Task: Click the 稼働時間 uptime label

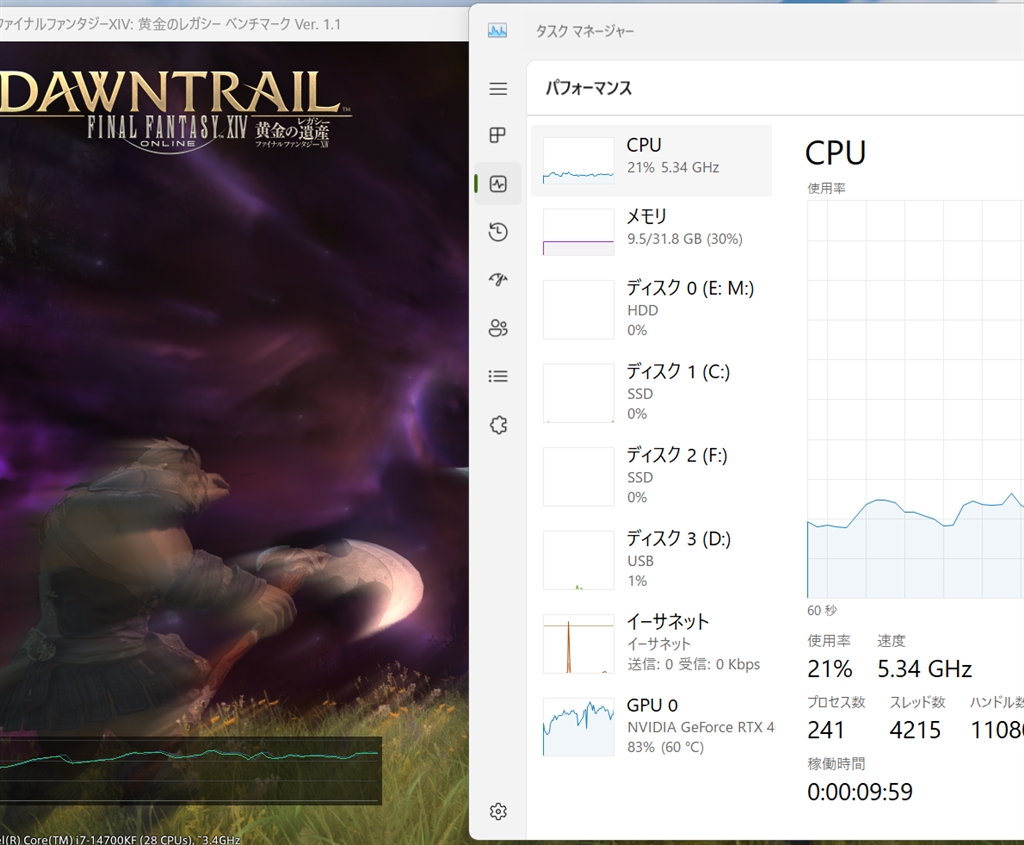Action: (x=836, y=763)
